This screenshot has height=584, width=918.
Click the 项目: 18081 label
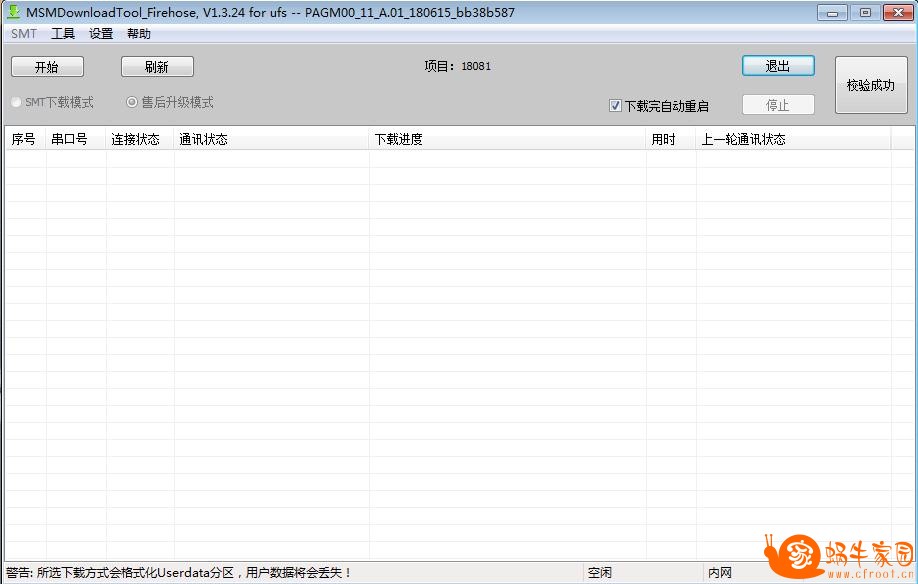[458, 66]
